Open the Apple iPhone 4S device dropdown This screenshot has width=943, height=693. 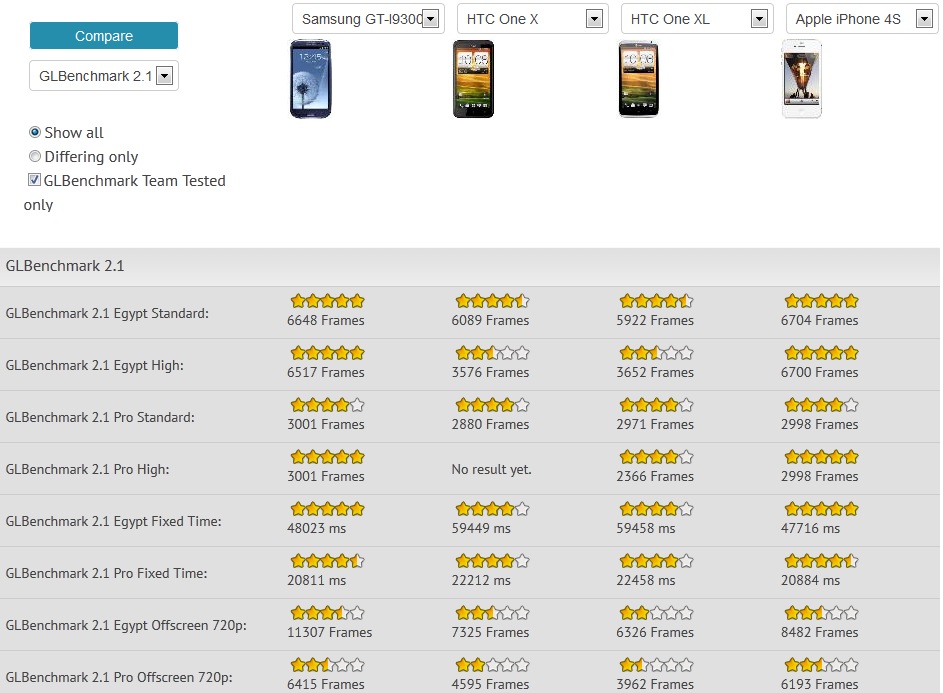861,19
